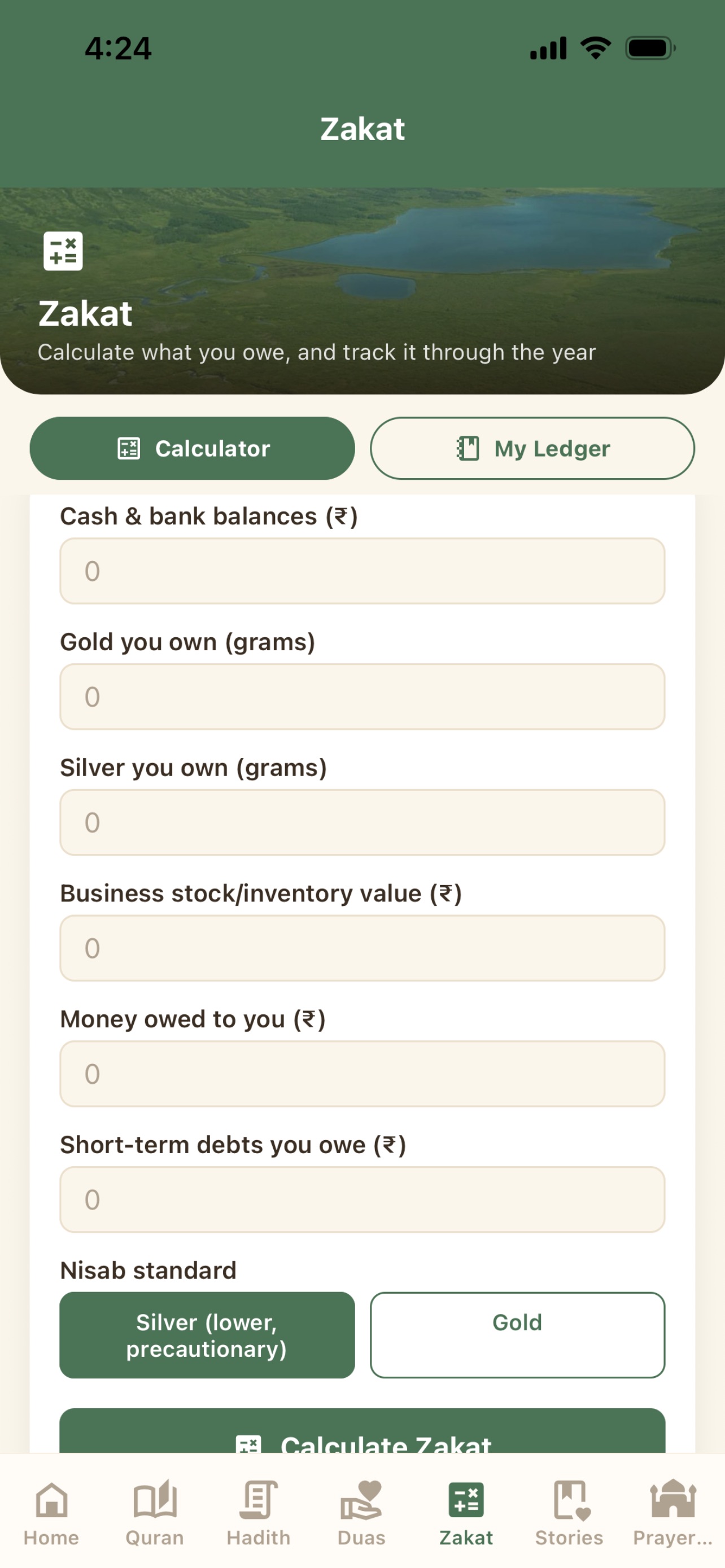Screen dimensions: 725x1568
Task: Focus the Gold you own field
Action: 362,697
